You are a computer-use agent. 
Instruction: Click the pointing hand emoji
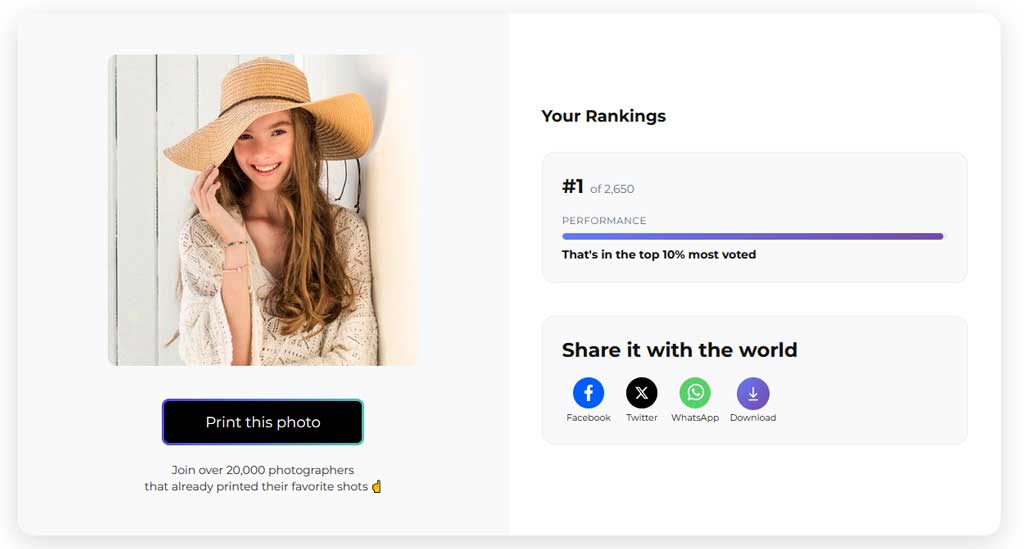377,487
